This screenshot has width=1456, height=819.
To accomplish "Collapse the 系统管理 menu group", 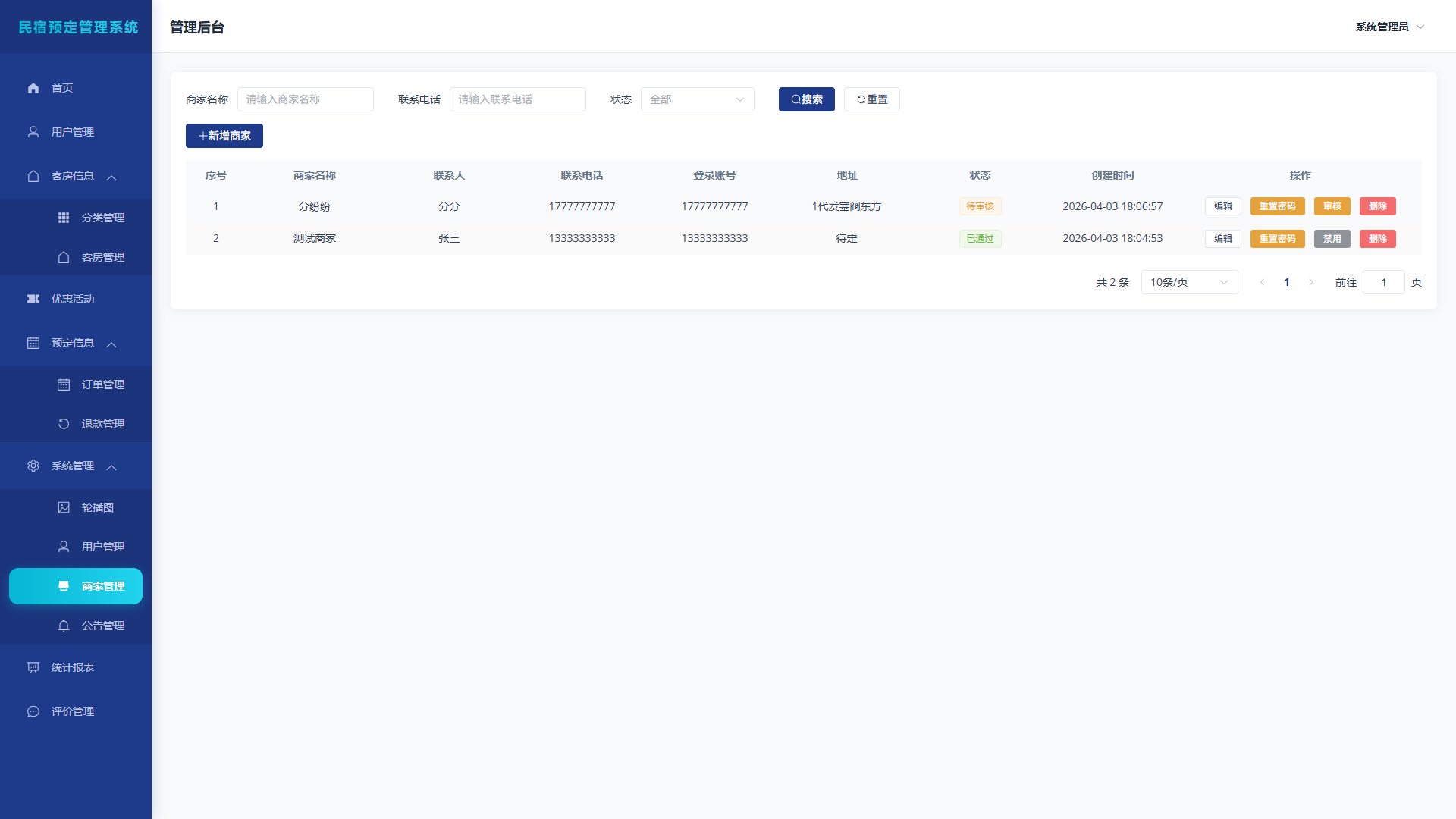I will click(x=111, y=467).
